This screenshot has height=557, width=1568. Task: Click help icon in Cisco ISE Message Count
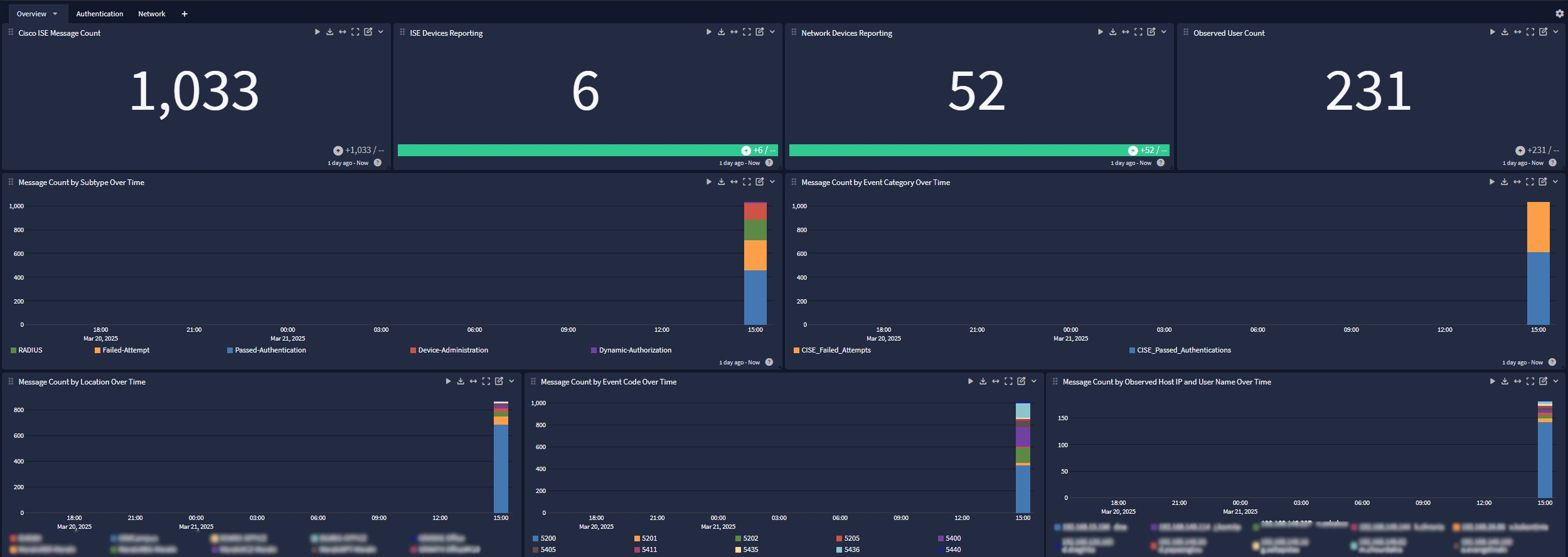tap(378, 163)
